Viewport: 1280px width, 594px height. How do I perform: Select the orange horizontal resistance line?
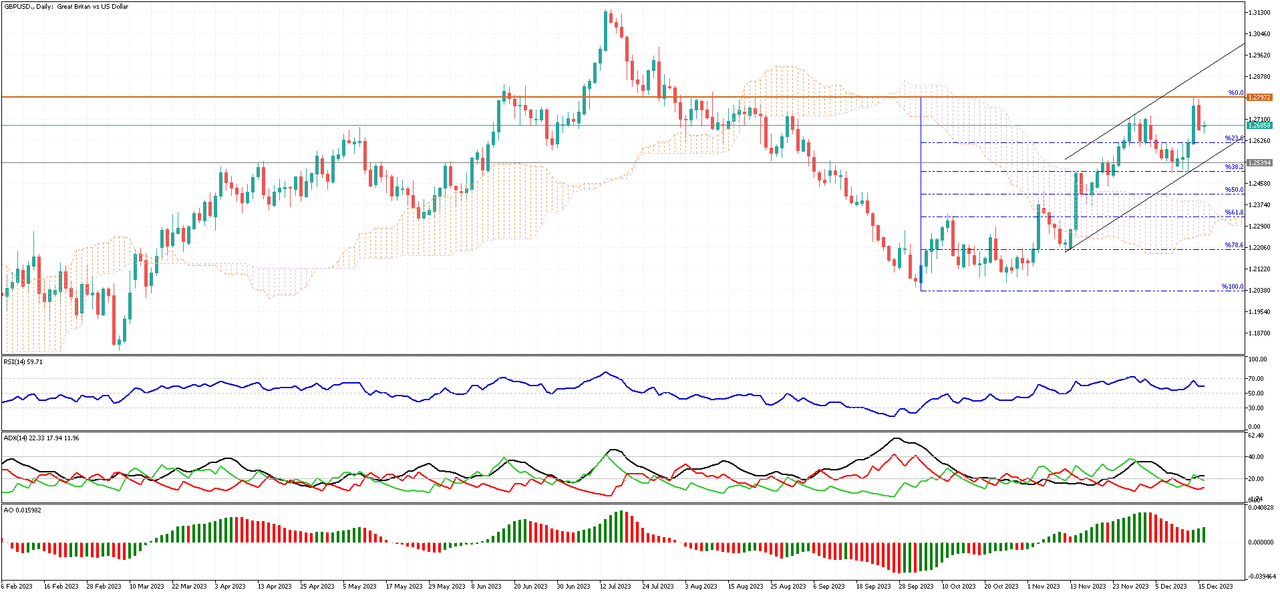point(400,97)
